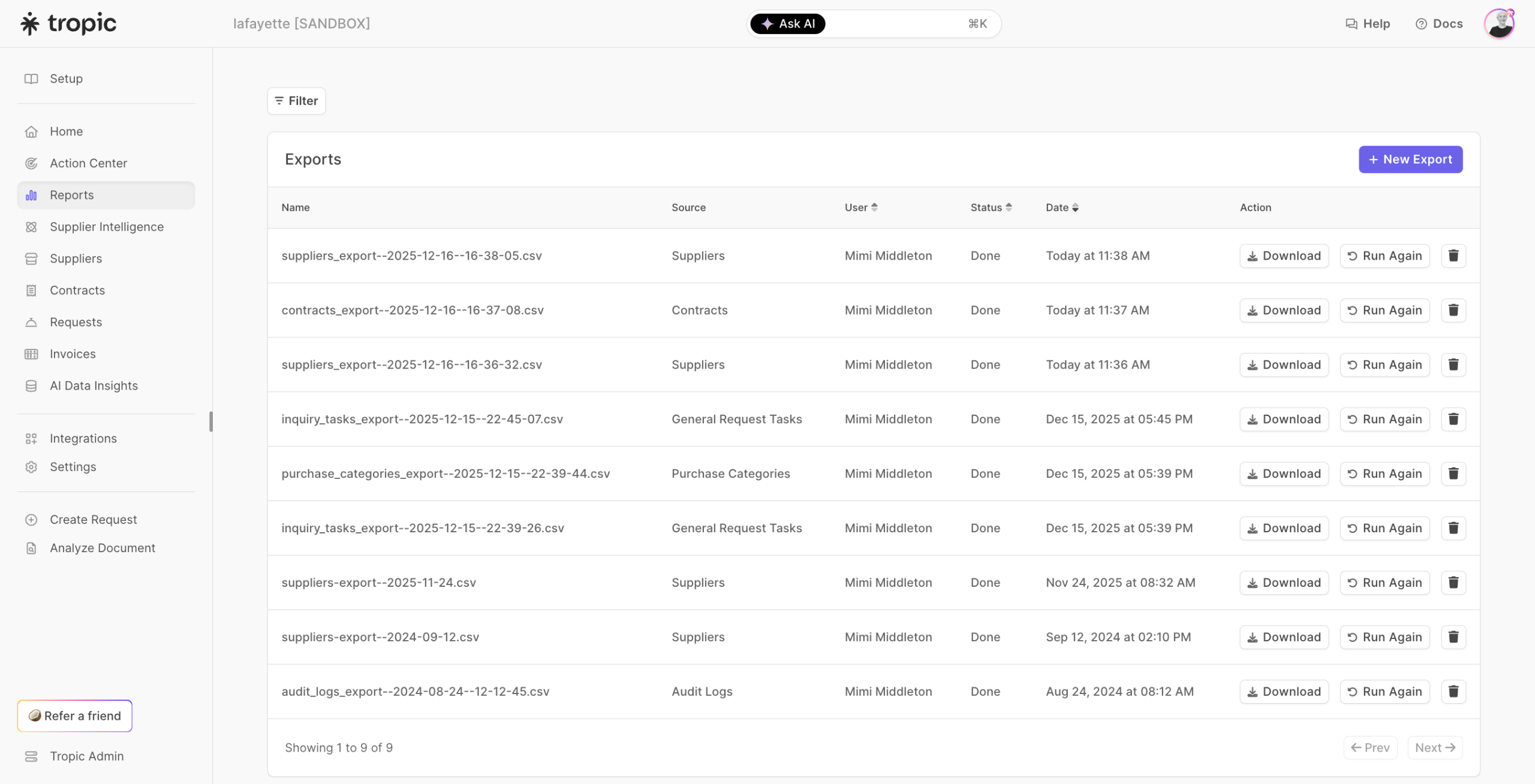Open the user profile avatar

1499,23
